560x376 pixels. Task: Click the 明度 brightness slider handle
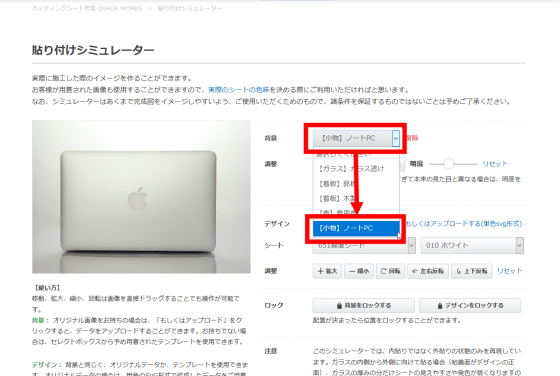448,164
